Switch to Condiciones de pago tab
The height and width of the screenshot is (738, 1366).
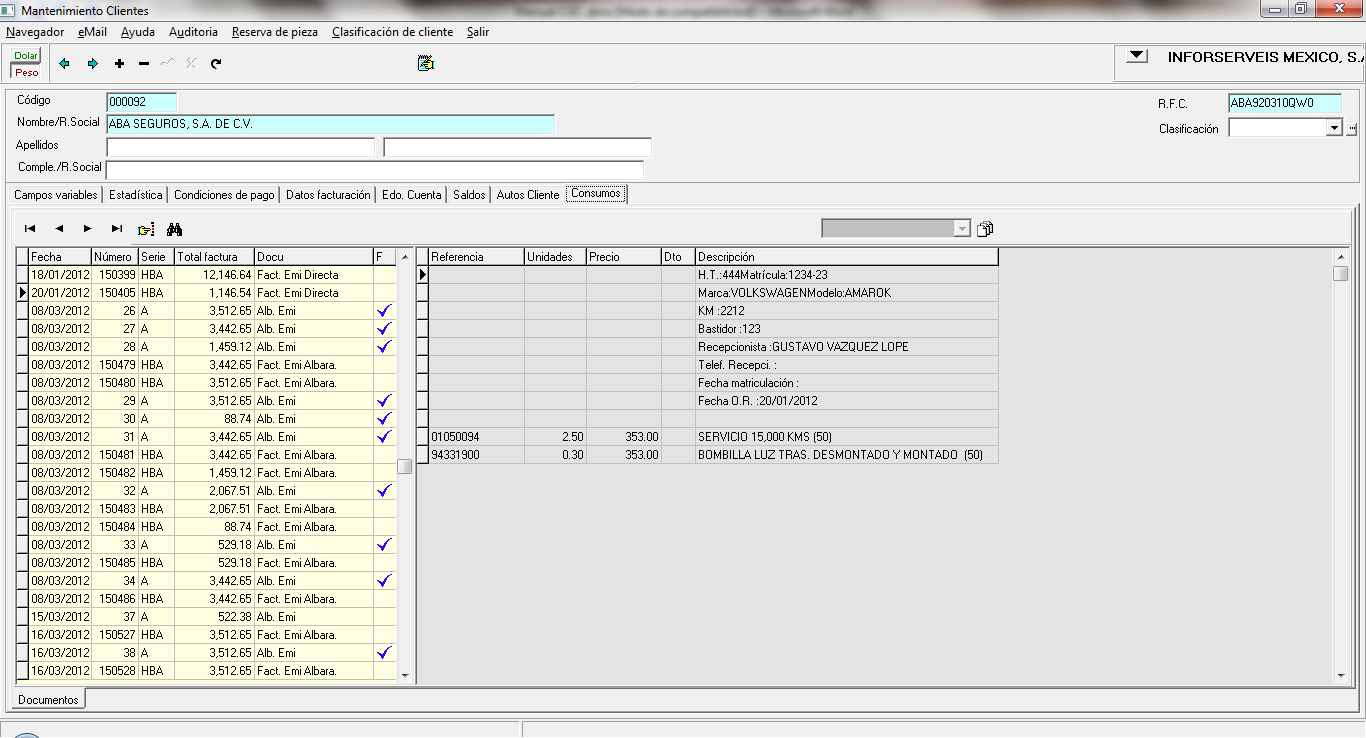224,195
